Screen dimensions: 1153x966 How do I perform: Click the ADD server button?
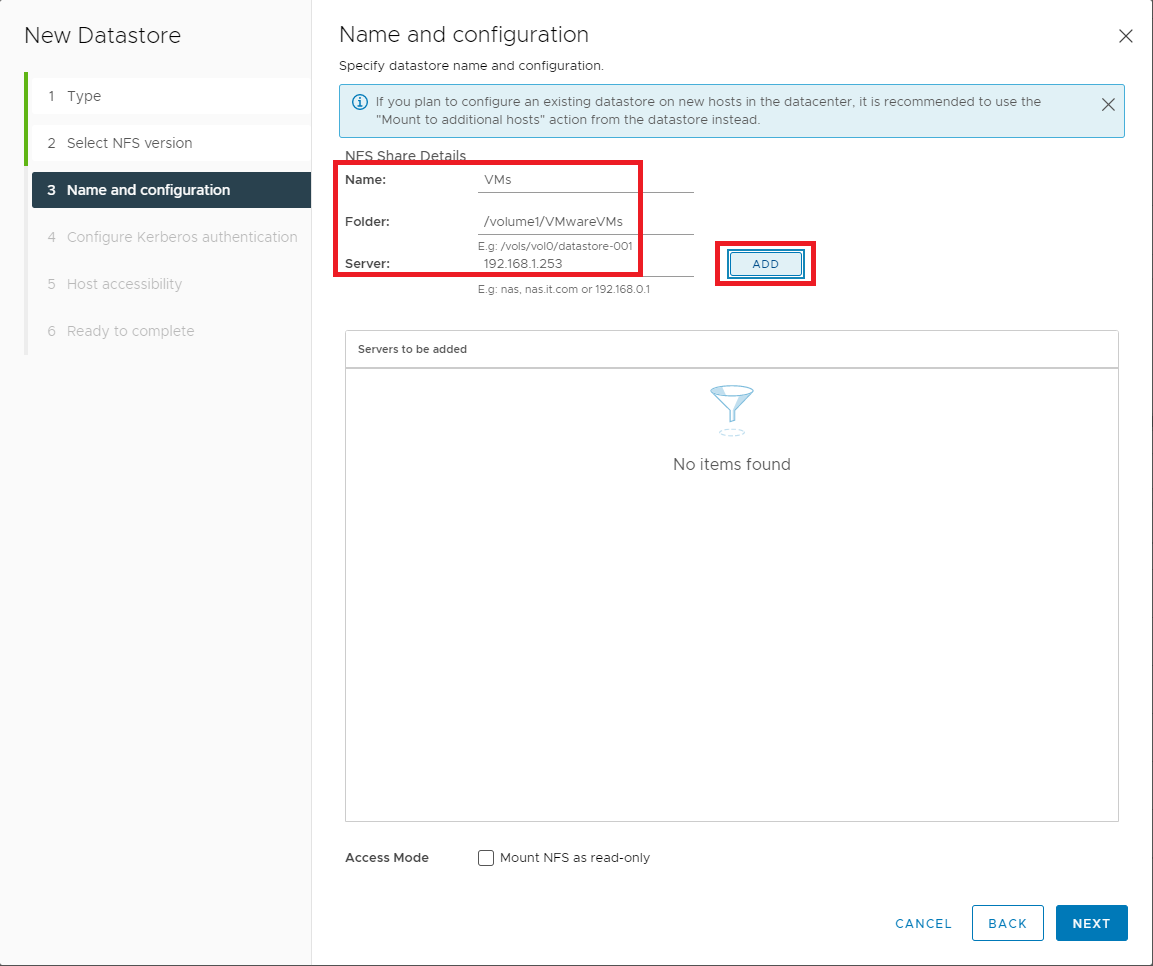coord(765,263)
